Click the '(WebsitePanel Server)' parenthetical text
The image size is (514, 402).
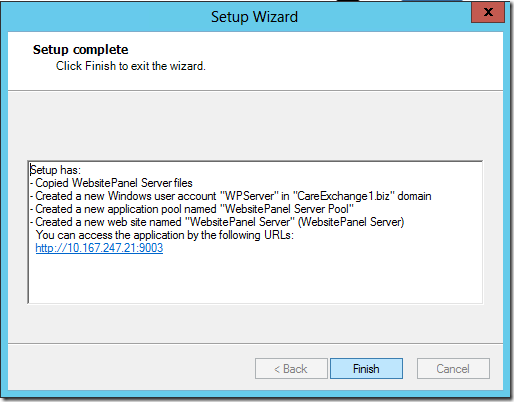pyautogui.click(x=351, y=222)
